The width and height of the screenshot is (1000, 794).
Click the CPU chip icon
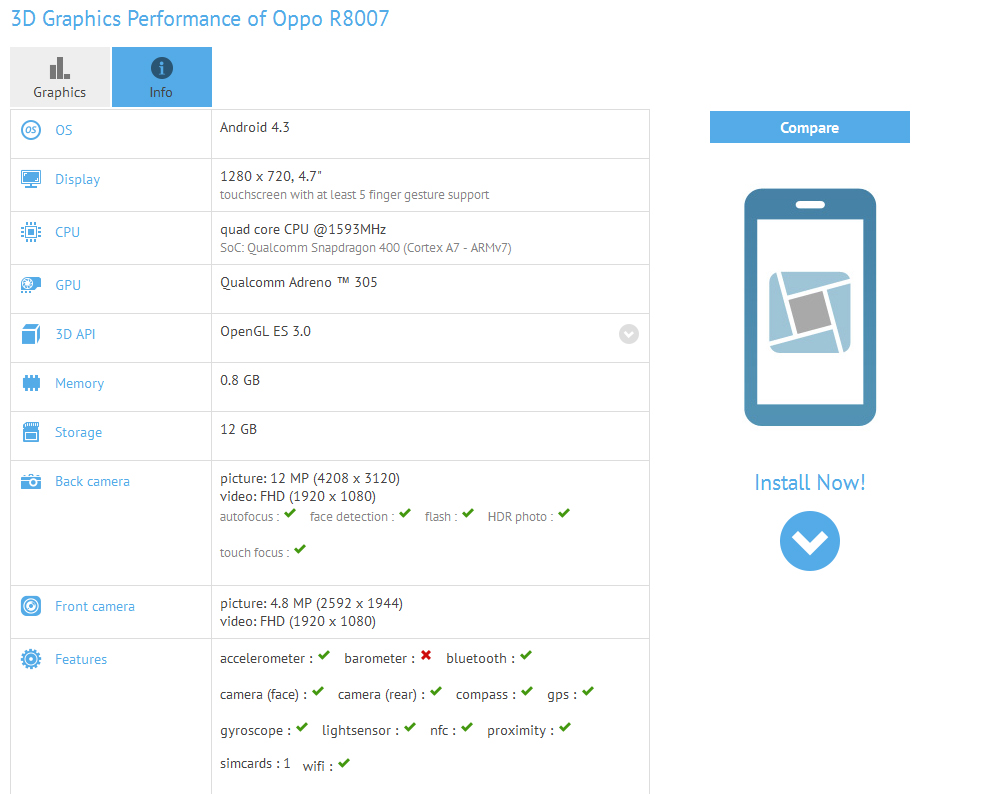31,232
